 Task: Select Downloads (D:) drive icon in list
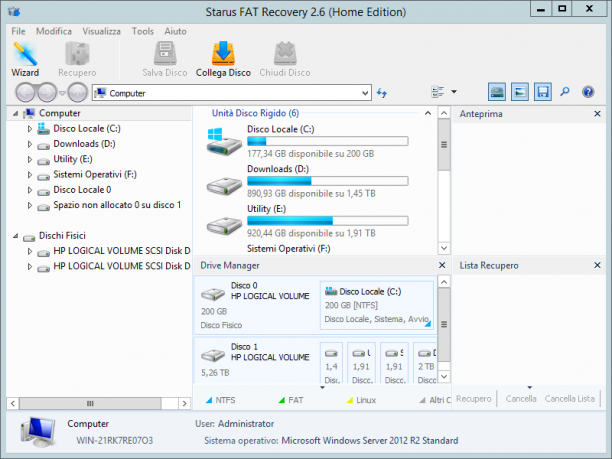[224, 186]
